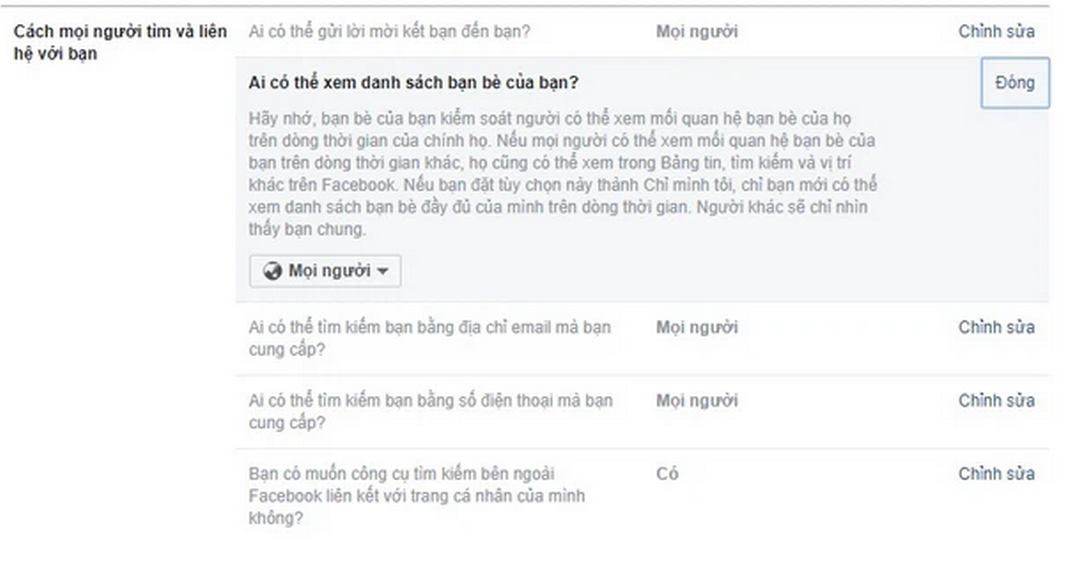Click the heading "Ai có thể xem danh sách bạn bè"
The width and height of the screenshot is (1080, 575).
(413, 83)
